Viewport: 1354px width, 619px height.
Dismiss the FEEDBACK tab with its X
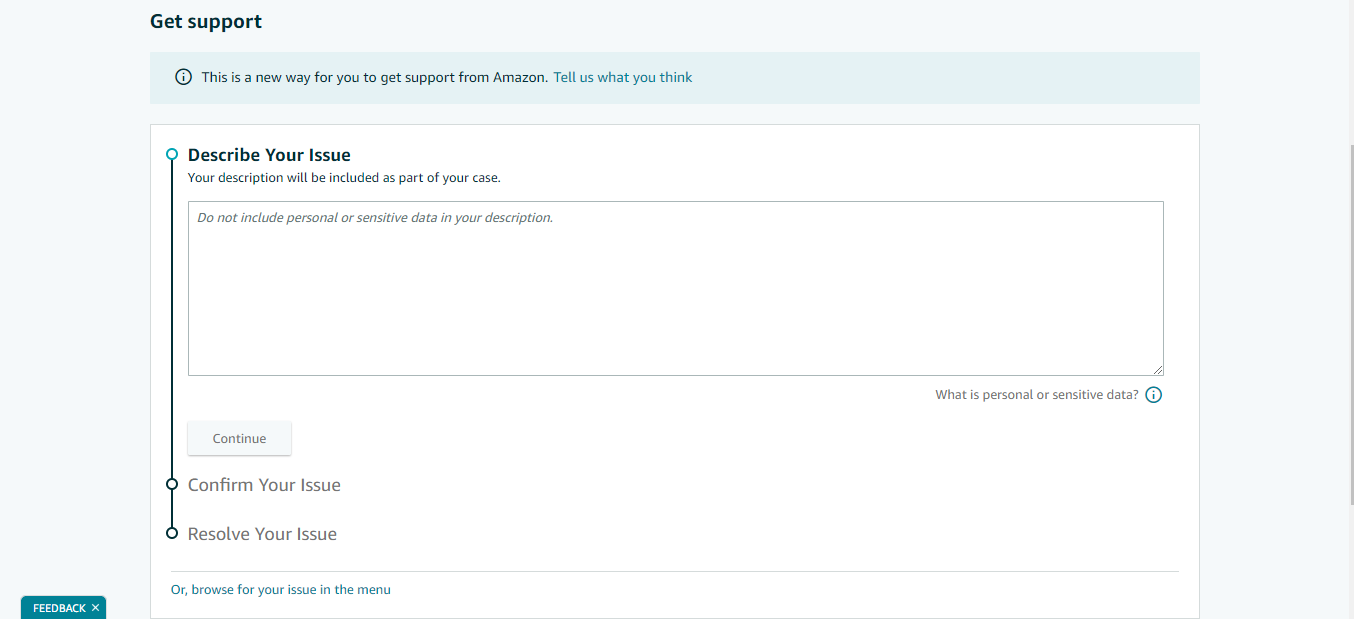click(95, 608)
